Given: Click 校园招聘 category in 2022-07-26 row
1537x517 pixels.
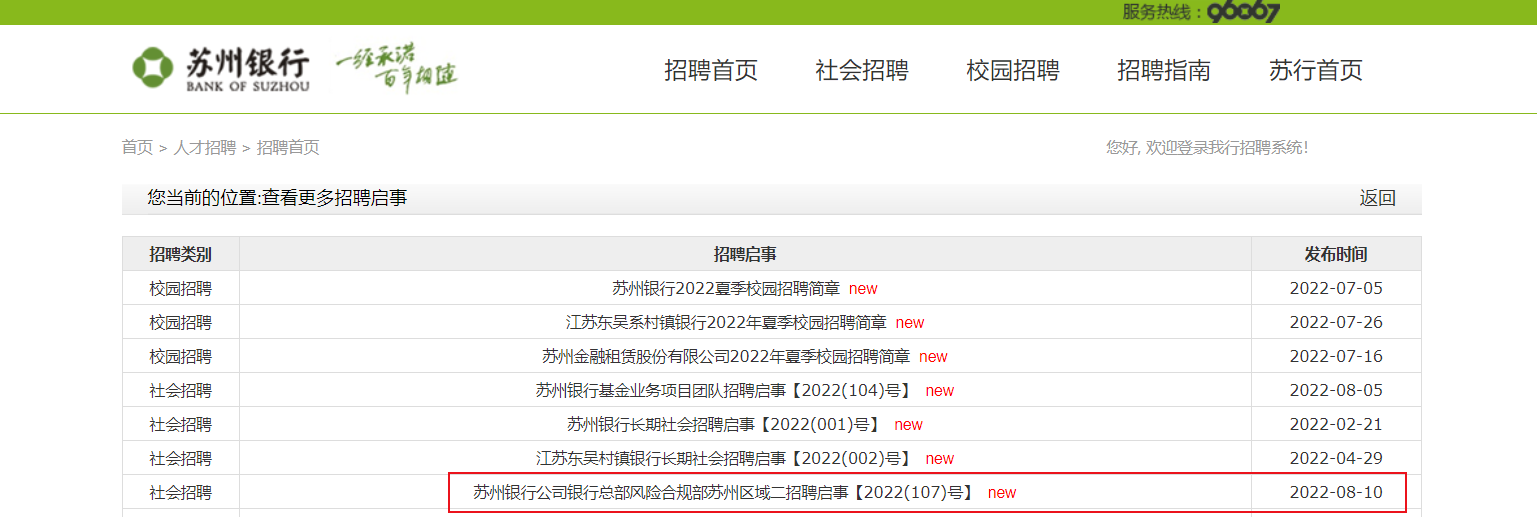Looking at the screenshot, I should tap(181, 322).
